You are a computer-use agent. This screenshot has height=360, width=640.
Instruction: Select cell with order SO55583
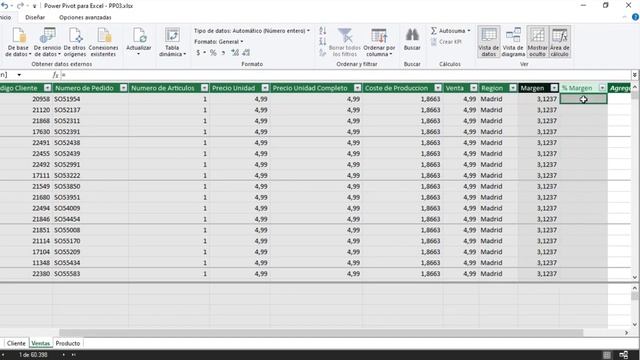[x=91, y=274]
